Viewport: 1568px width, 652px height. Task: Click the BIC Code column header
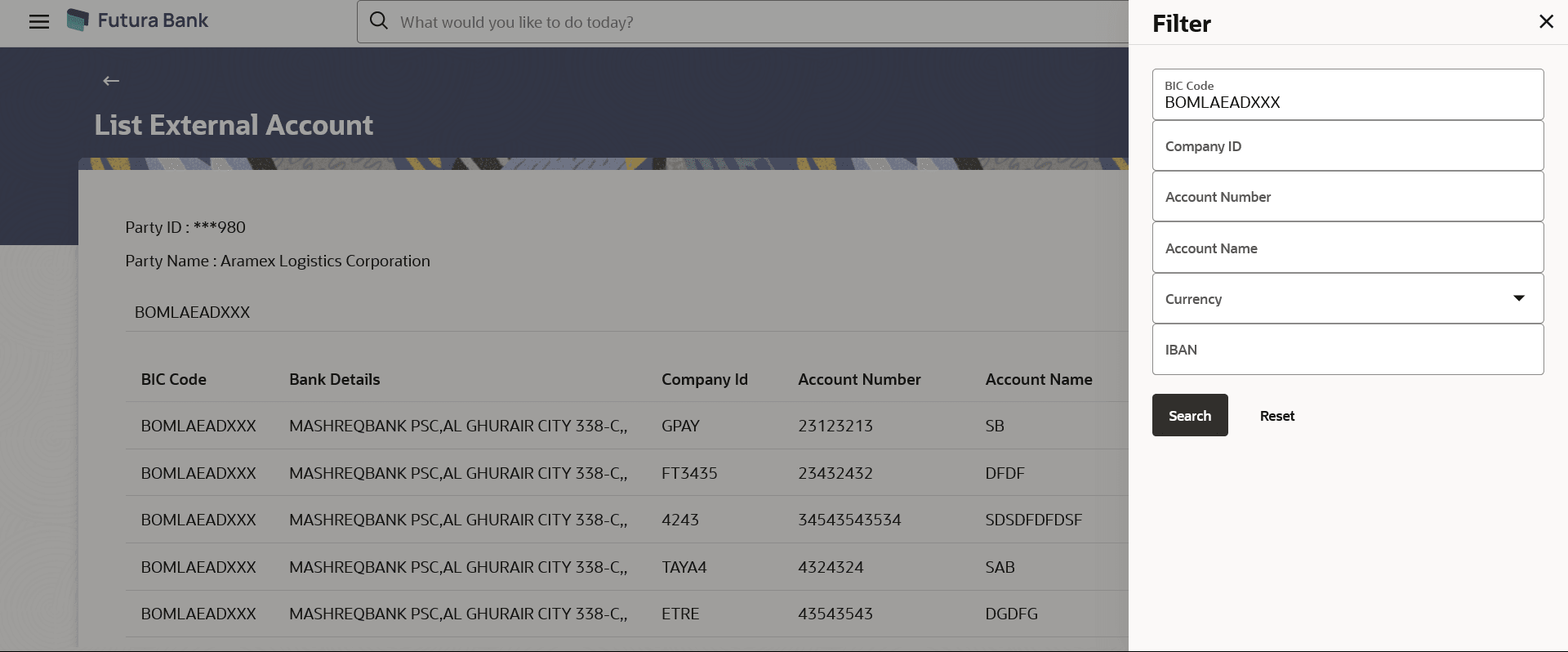point(174,379)
